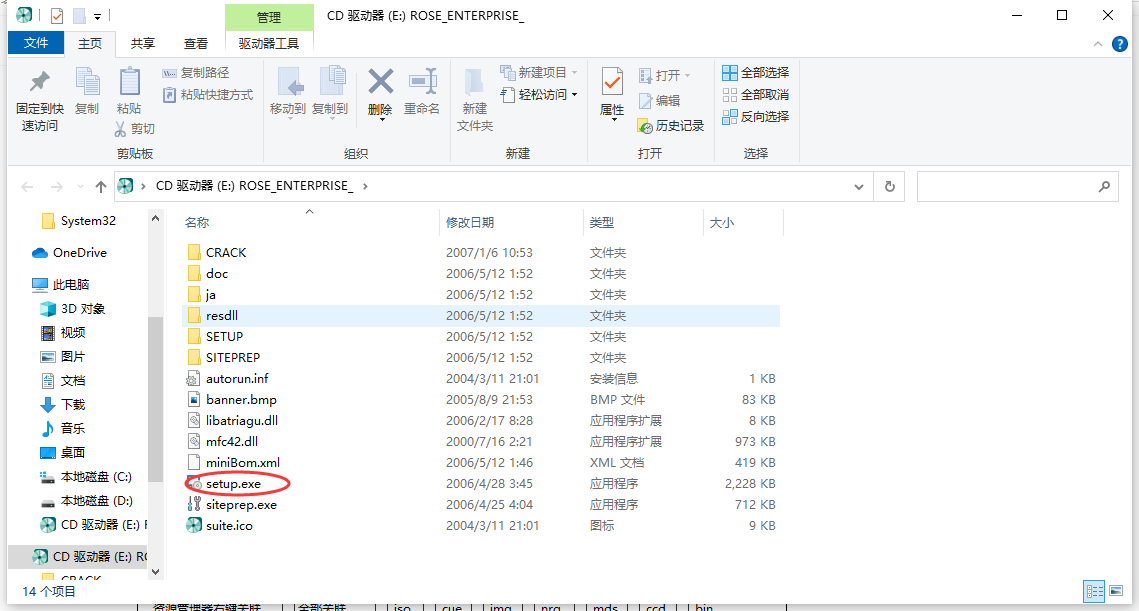Sort by Date modified (修改日期) column

click(470, 222)
